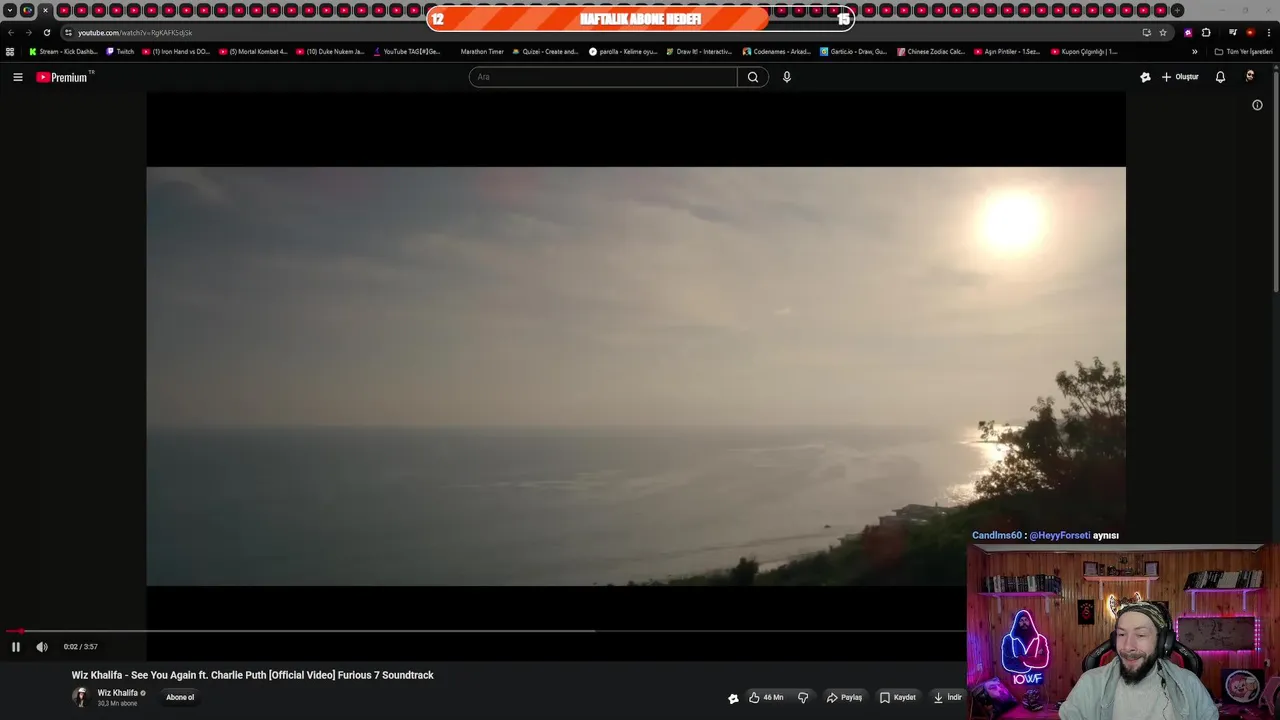The height and width of the screenshot is (720, 1280).
Task: Open the install/cast icon in the address bar
Action: coord(1146,32)
